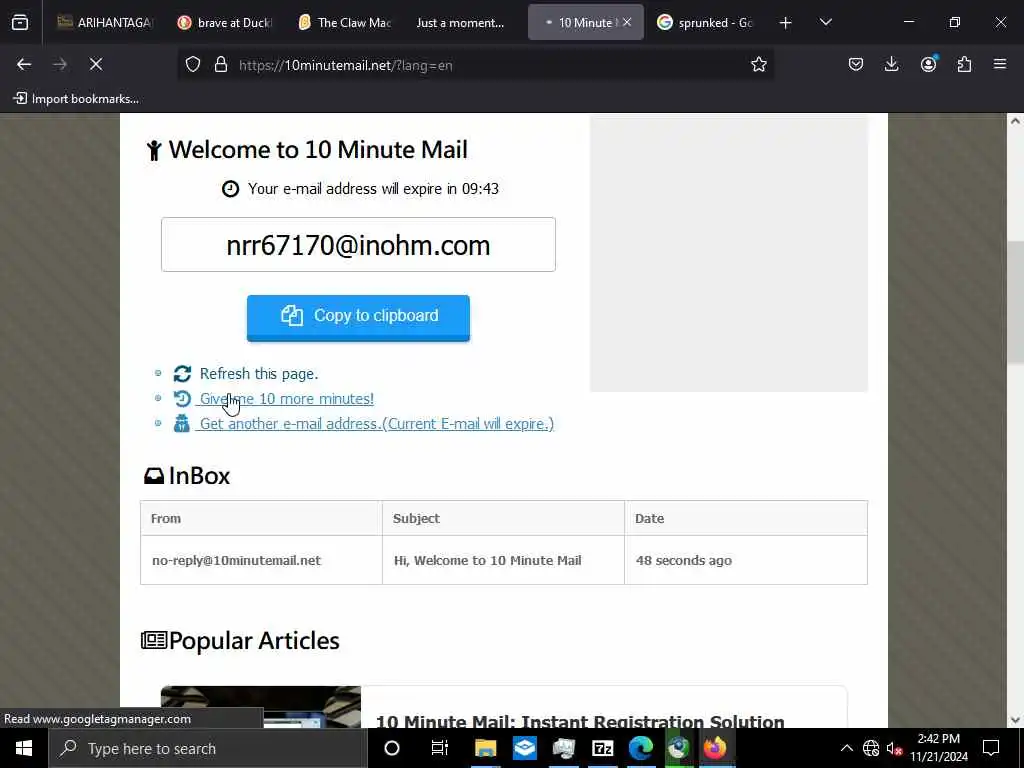1024x768 pixels.
Task: Open the Save to Pocket icon
Action: tap(856, 65)
